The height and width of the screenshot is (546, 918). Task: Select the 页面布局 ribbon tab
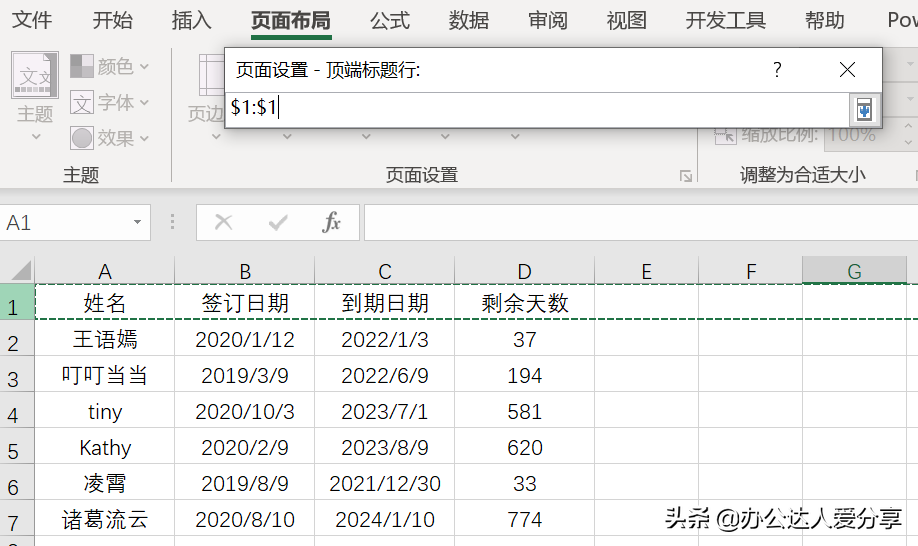coord(291,20)
